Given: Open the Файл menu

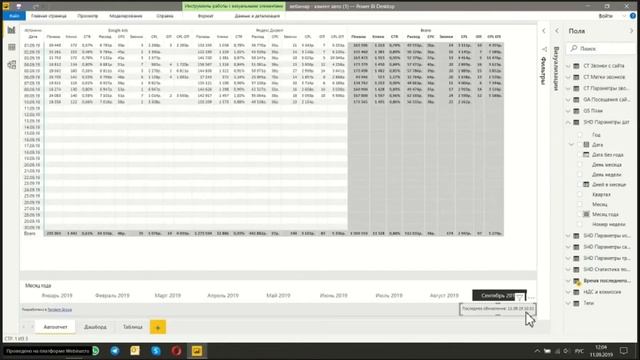Looking at the screenshot, I should (x=14, y=16).
